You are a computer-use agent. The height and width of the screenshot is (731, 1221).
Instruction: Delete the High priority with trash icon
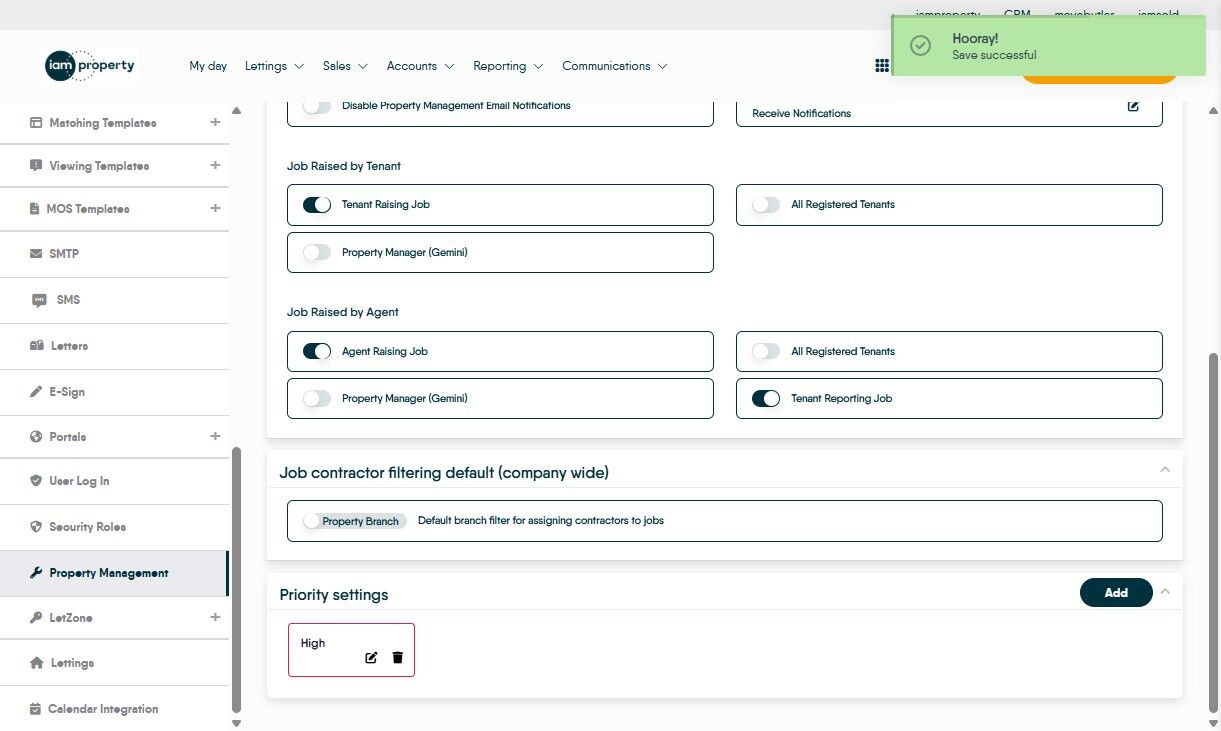397,657
